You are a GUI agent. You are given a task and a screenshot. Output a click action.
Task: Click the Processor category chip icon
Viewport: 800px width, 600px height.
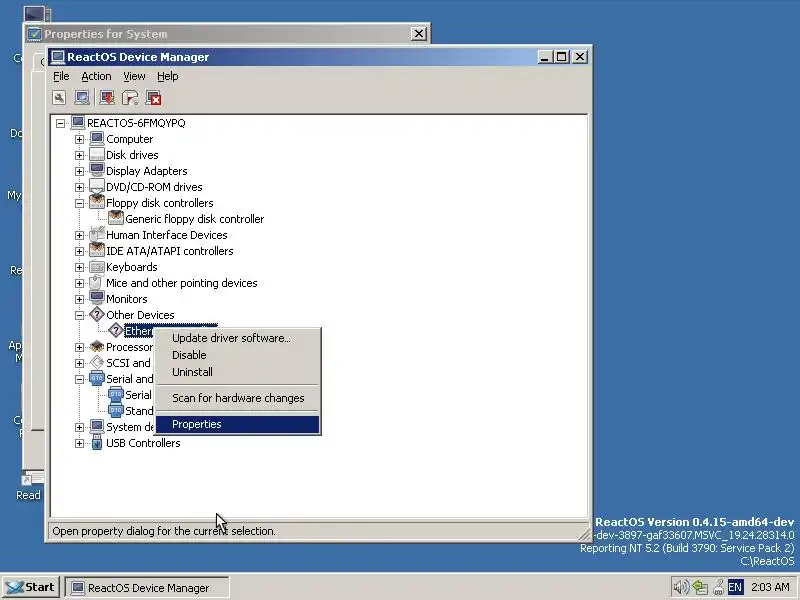coord(96,347)
